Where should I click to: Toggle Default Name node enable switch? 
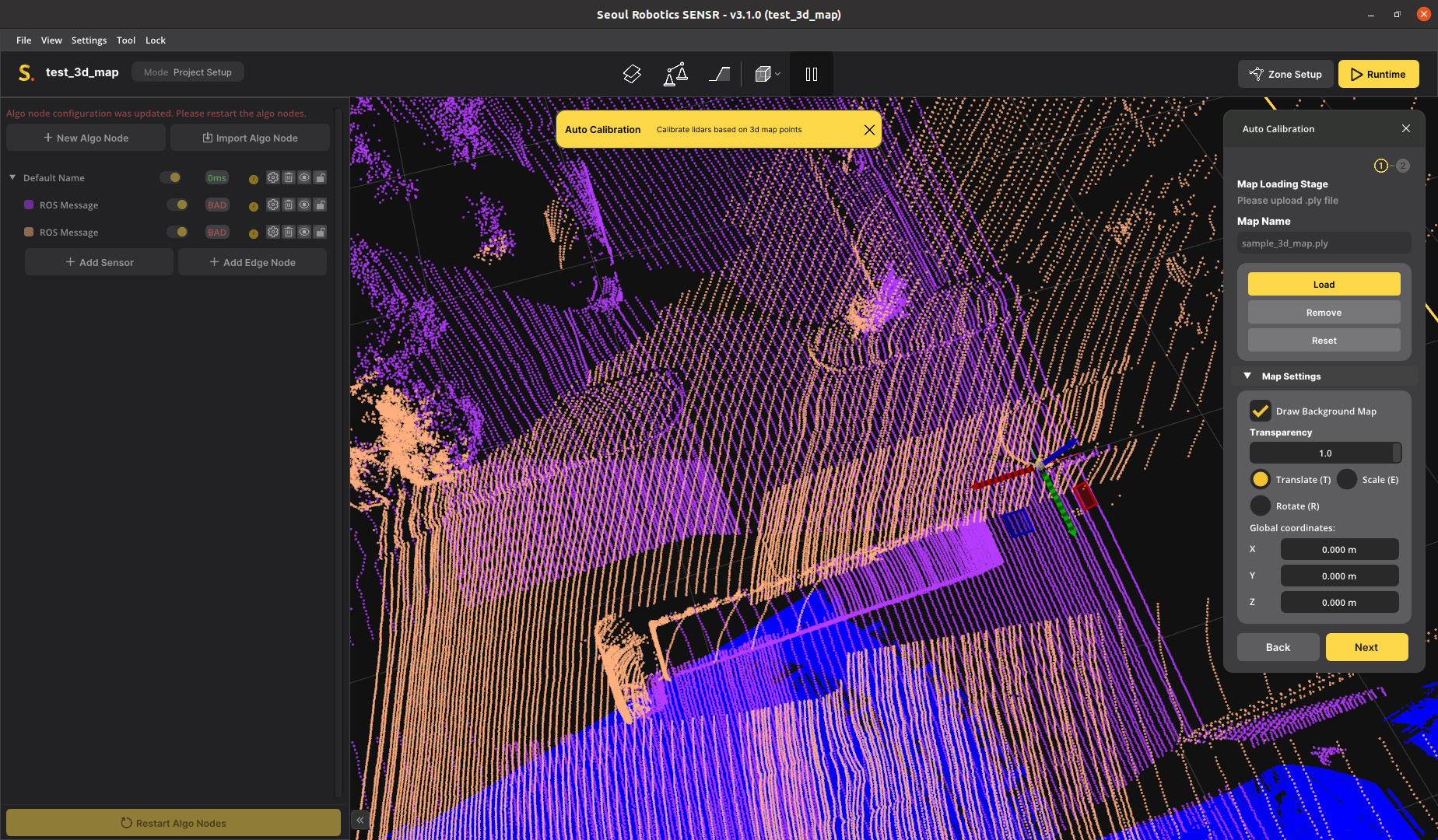coord(171,177)
